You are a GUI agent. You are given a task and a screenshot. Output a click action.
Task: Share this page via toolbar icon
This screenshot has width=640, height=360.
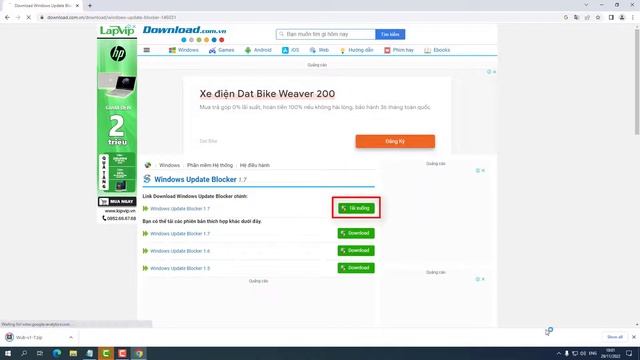587,18
